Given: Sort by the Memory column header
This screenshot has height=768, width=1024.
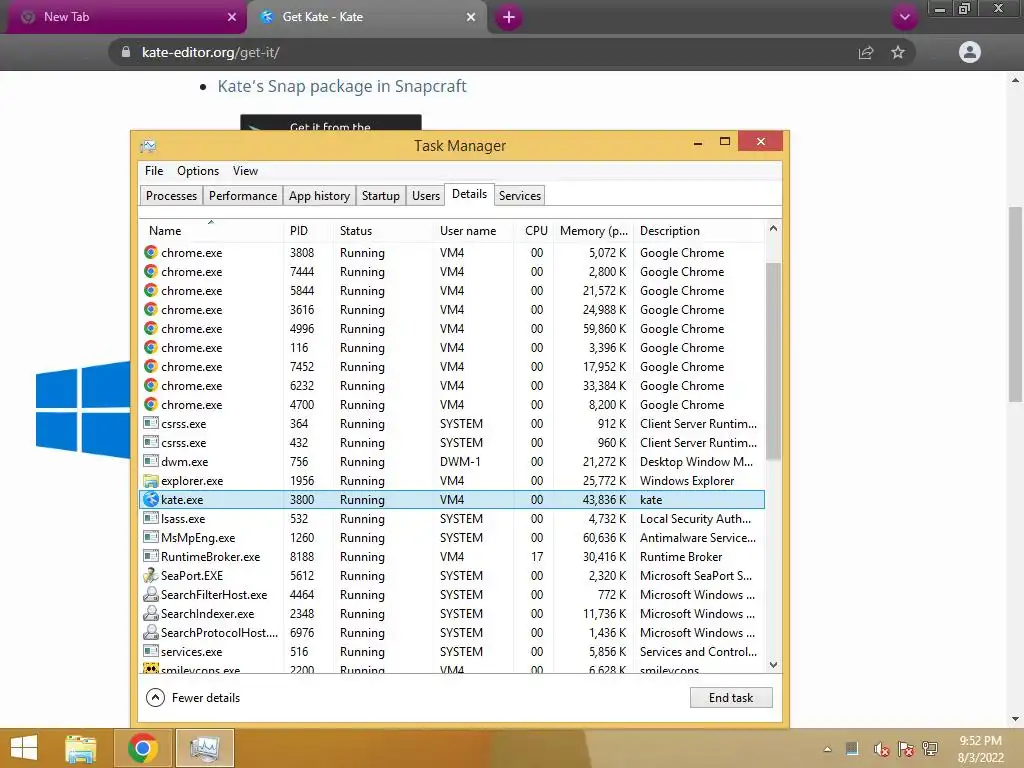Looking at the screenshot, I should pyautogui.click(x=593, y=231).
